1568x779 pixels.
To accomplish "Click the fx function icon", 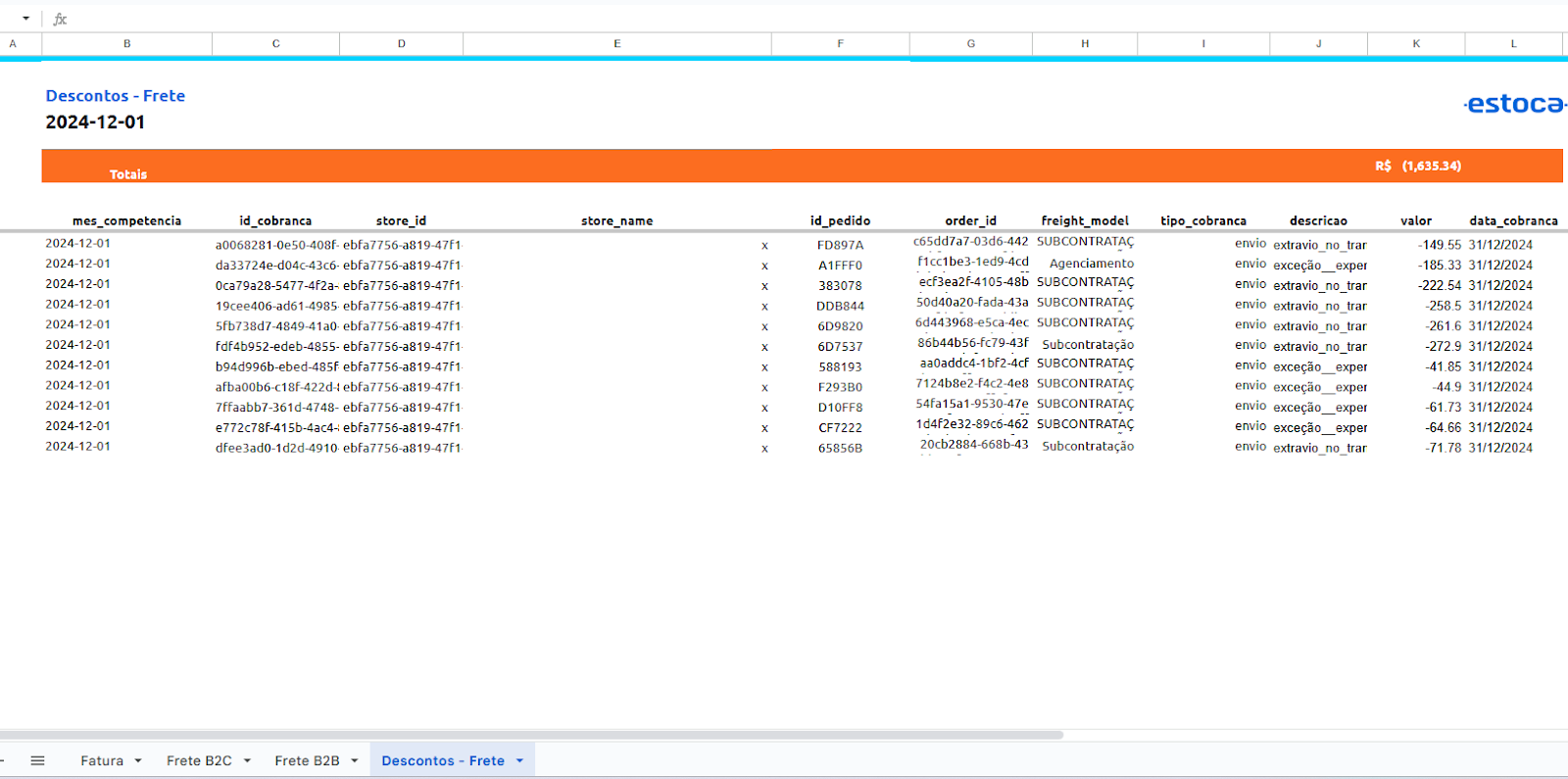I will pyautogui.click(x=60, y=19).
